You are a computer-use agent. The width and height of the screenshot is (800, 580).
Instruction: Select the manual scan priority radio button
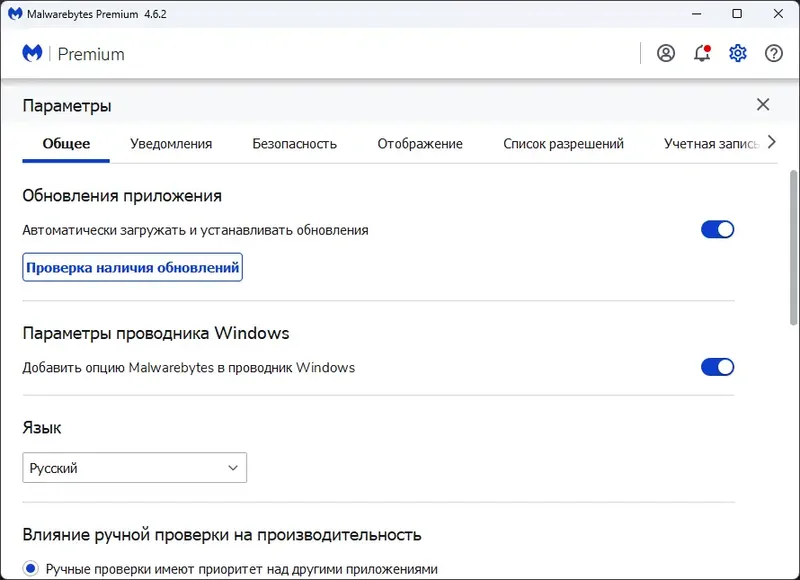31,567
